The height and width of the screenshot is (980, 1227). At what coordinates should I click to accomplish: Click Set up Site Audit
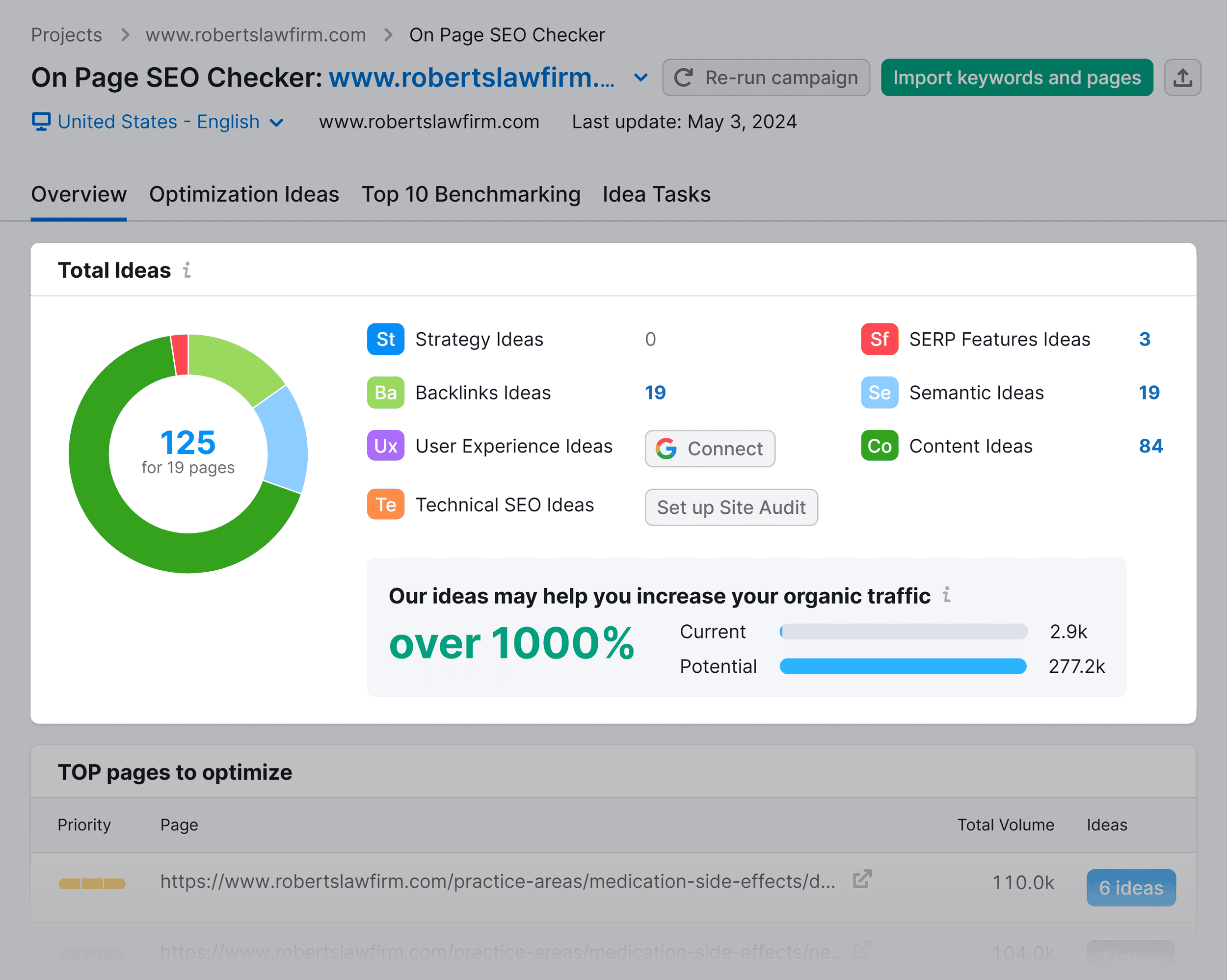(x=731, y=507)
